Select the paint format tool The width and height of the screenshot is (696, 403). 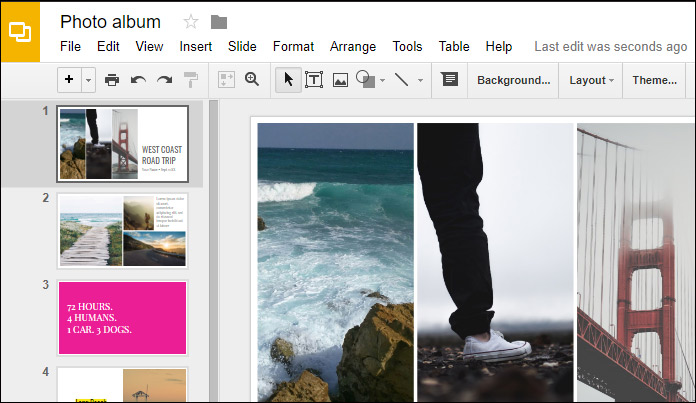[191, 80]
